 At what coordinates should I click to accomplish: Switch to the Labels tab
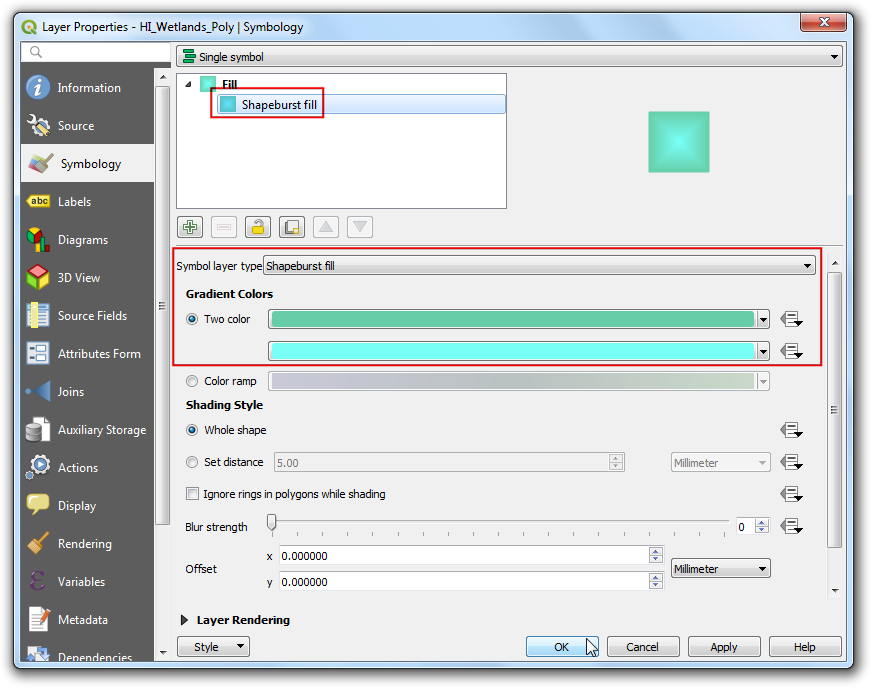(x=74, y=202)
